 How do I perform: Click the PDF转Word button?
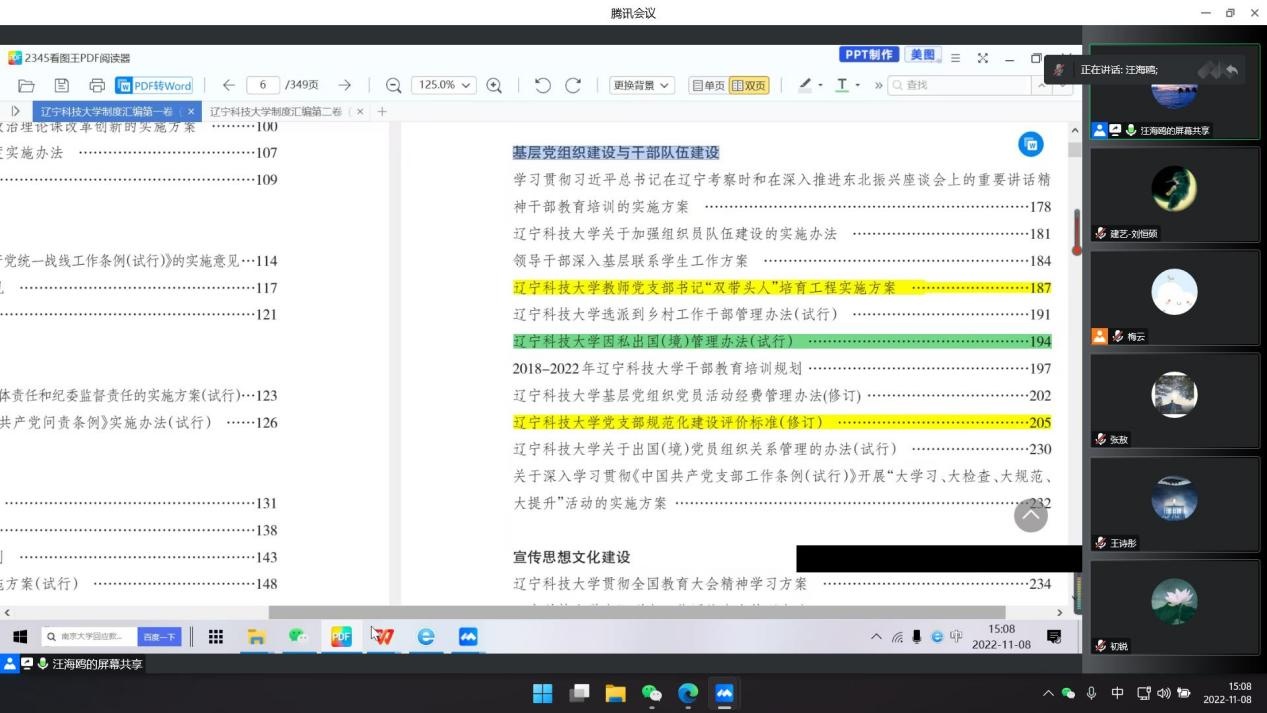tap(154, 86)
